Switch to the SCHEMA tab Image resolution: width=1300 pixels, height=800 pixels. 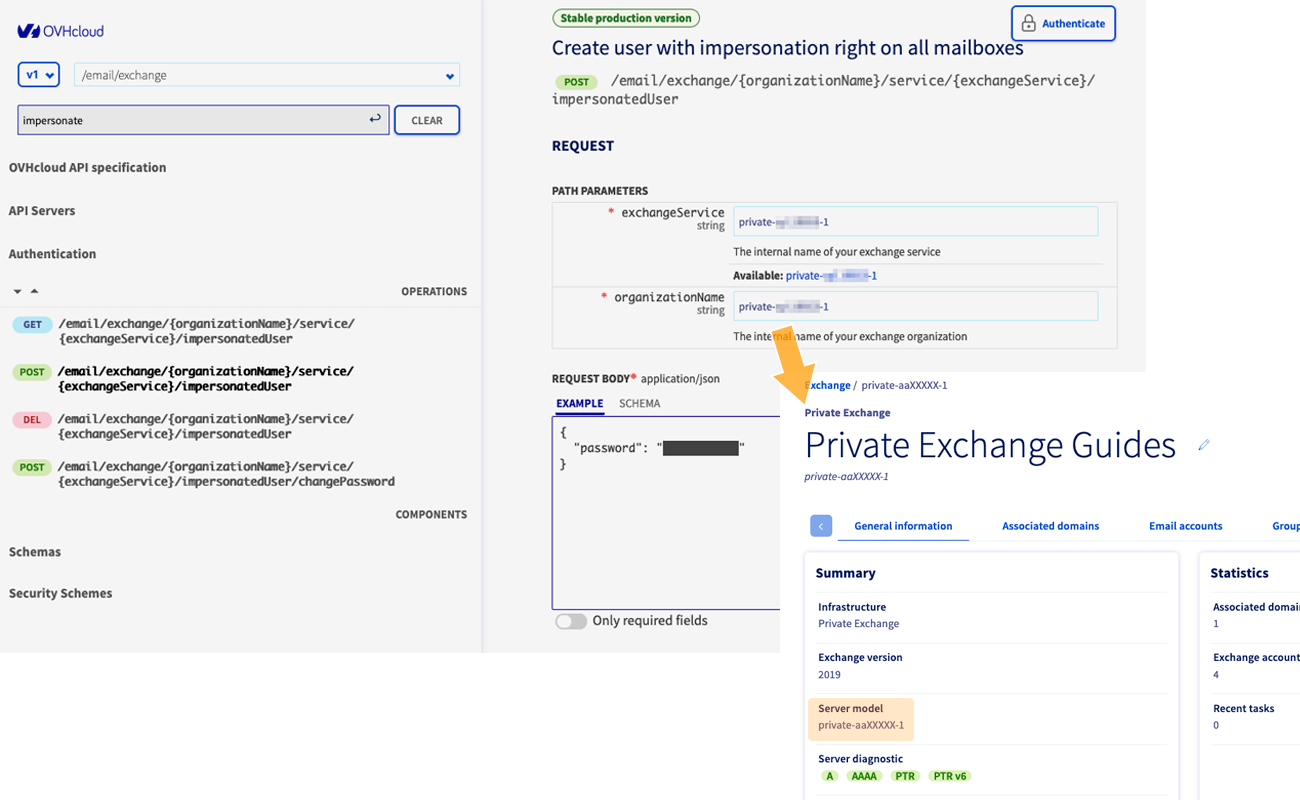(638, 403)
